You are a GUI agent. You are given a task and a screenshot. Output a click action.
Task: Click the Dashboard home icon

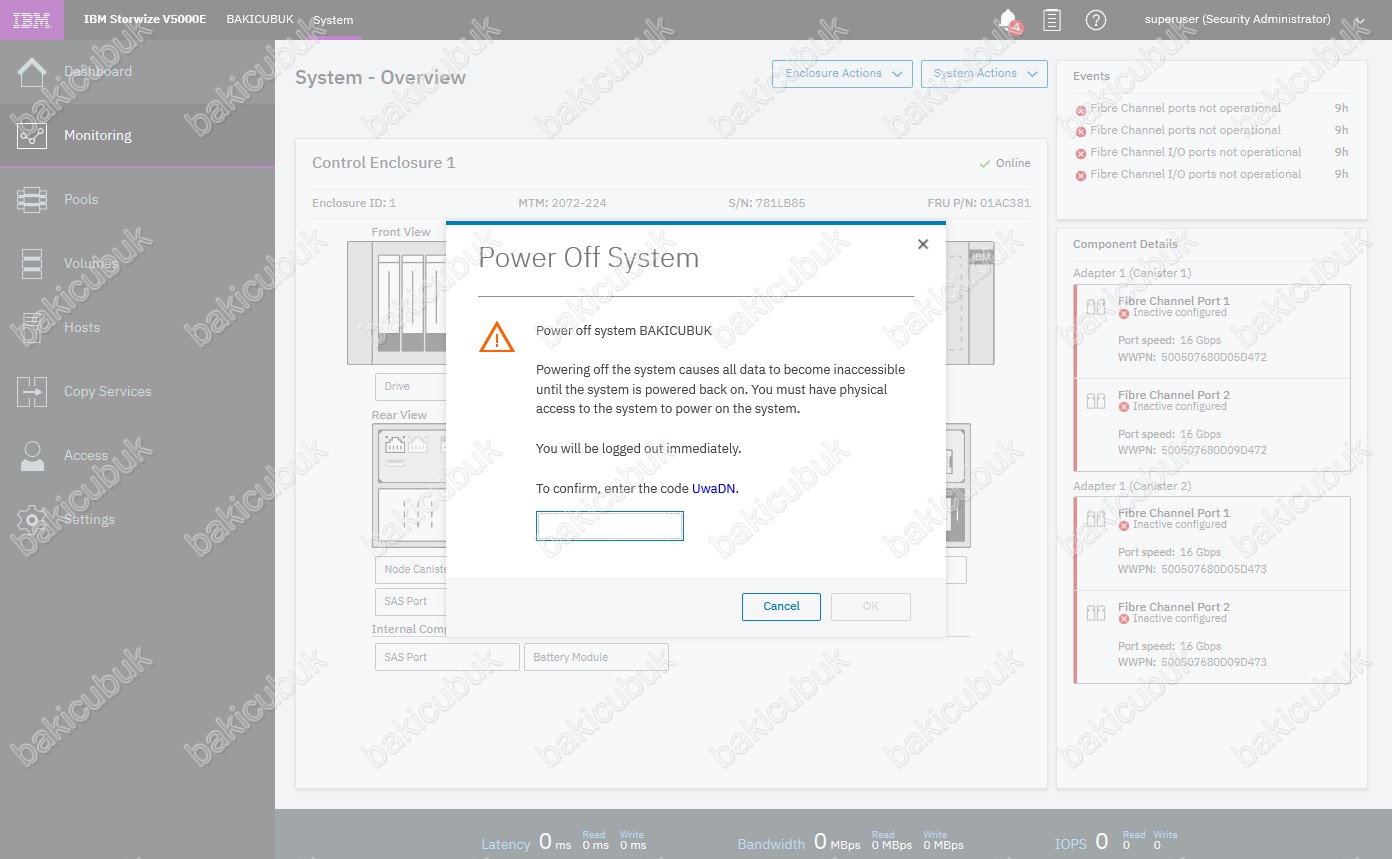(x=32, y=72)
